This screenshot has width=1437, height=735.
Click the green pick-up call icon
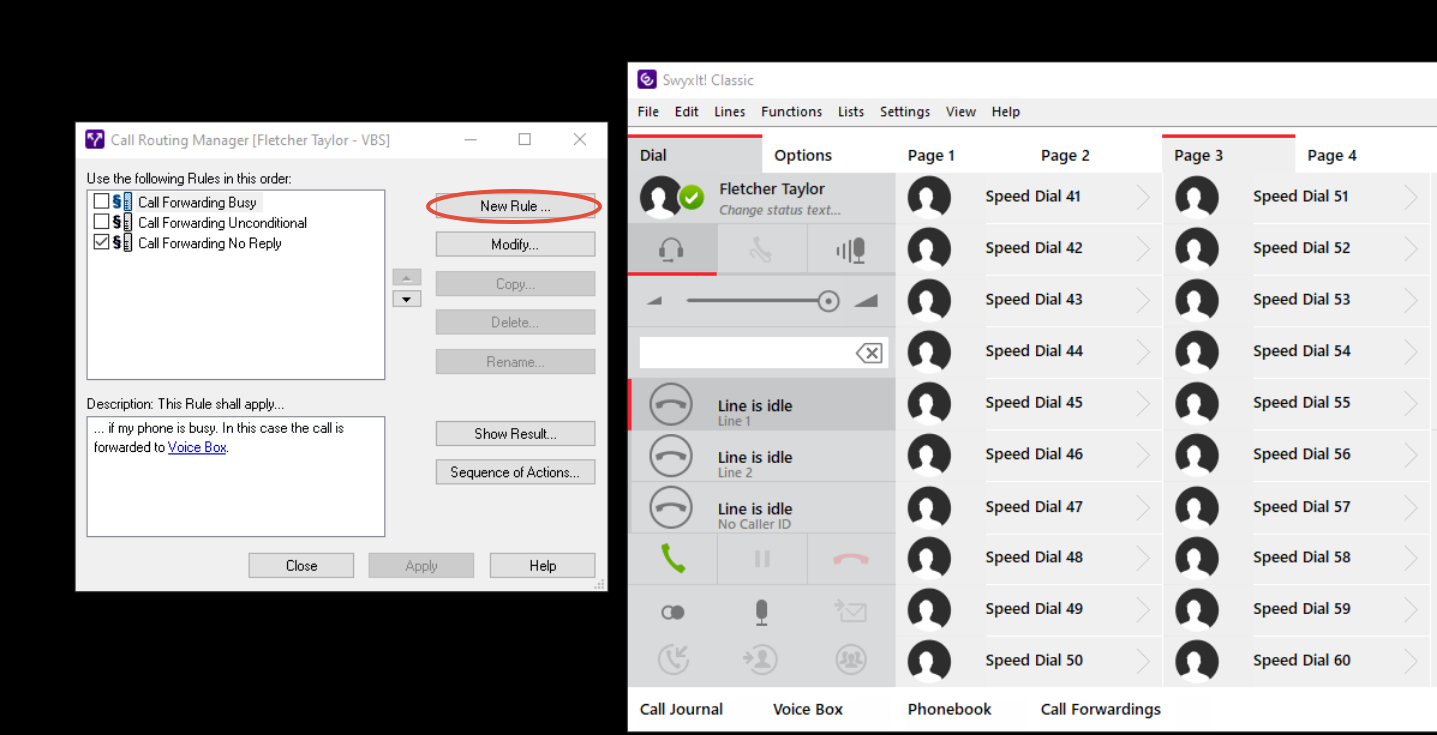point(673,558)
